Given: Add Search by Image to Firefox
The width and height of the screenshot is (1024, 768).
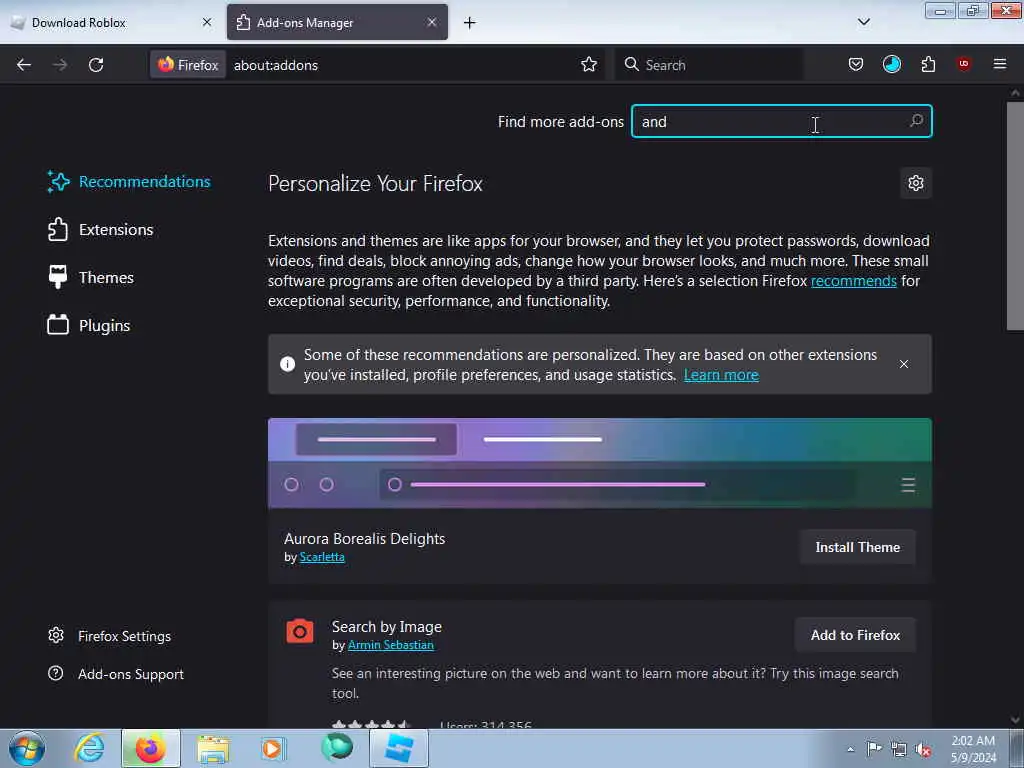Looking at the screenshot, I should [x=855, y=635].
